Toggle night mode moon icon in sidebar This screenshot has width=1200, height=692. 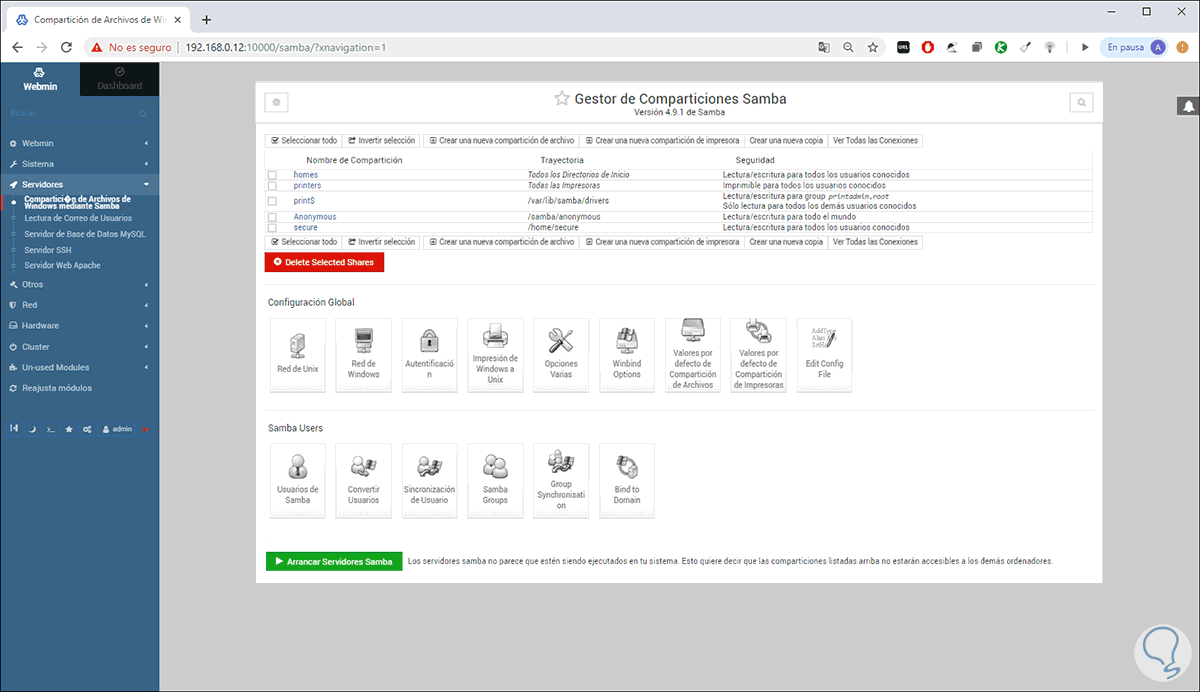click(x=32, y=429)
